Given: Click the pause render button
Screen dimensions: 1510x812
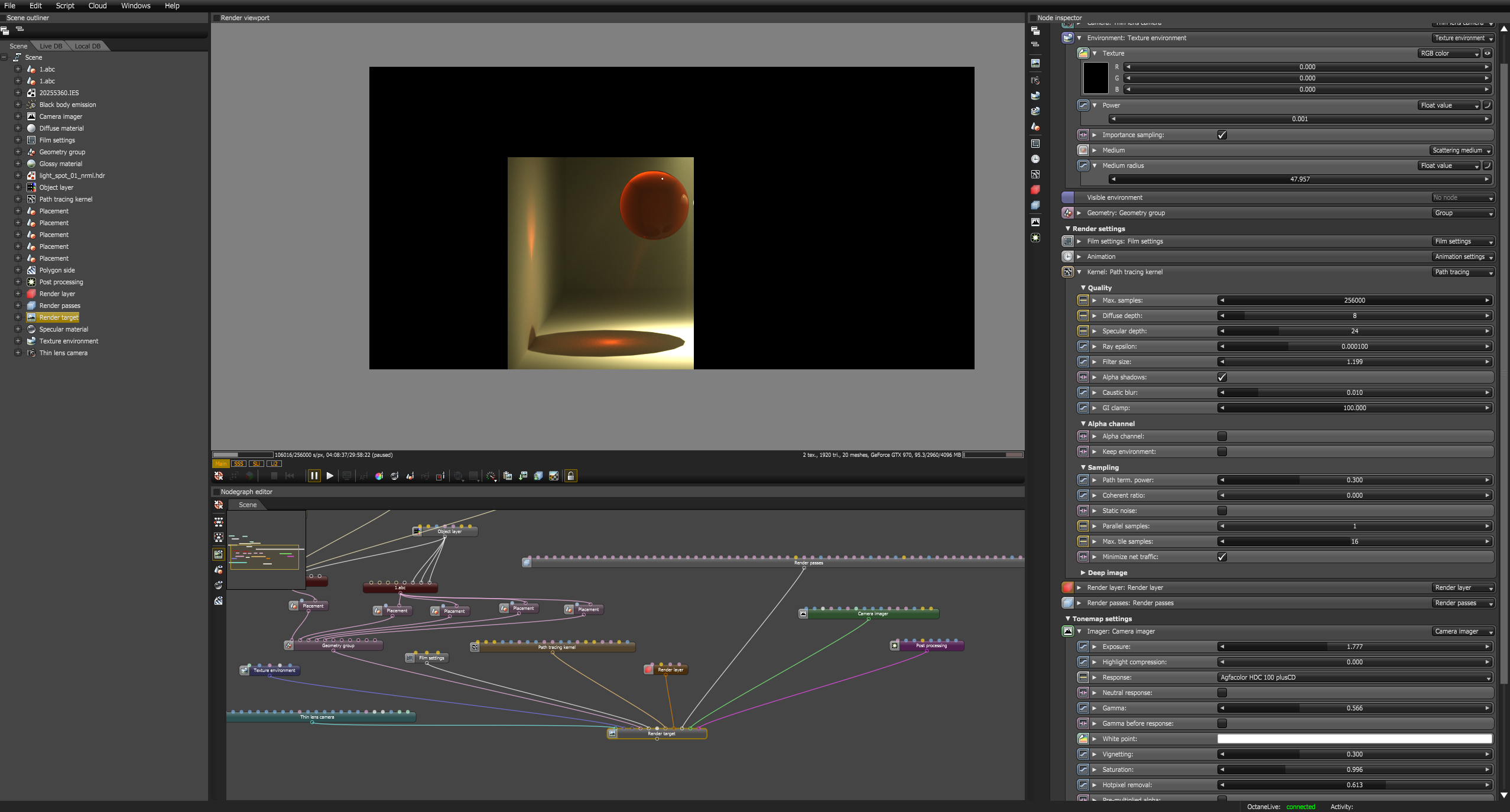Looking at the screenshot, I should pos(314,476).
